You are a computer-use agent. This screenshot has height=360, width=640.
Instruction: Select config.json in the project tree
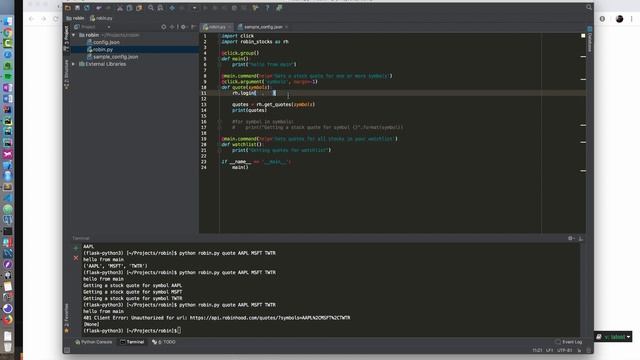(103, 42)
